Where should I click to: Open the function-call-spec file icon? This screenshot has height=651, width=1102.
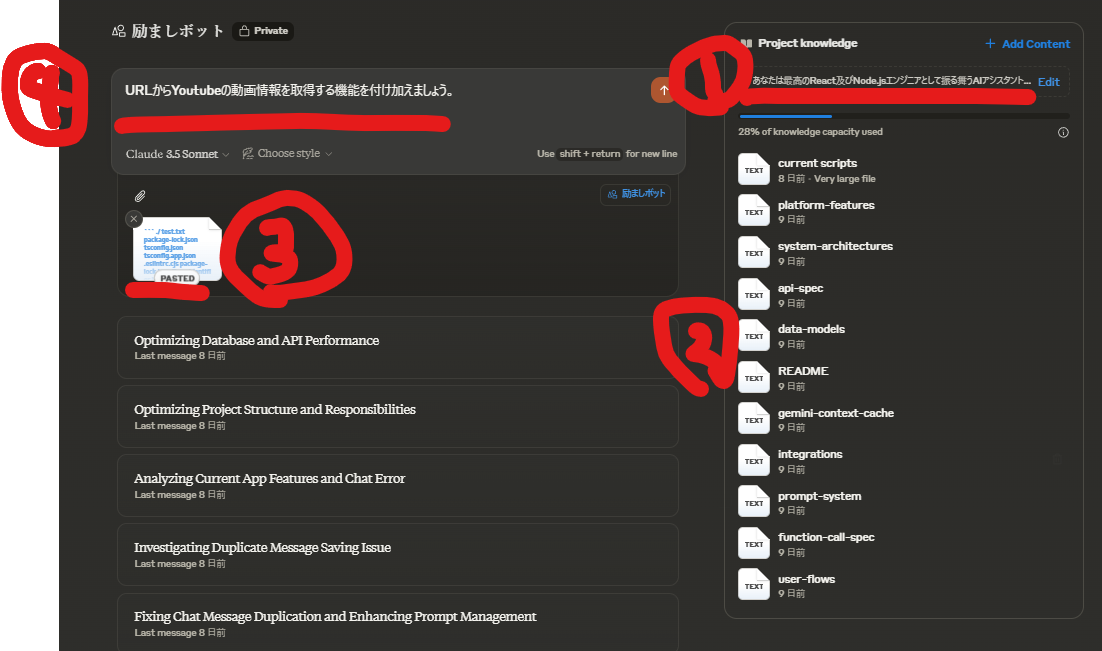pos(753,543)
